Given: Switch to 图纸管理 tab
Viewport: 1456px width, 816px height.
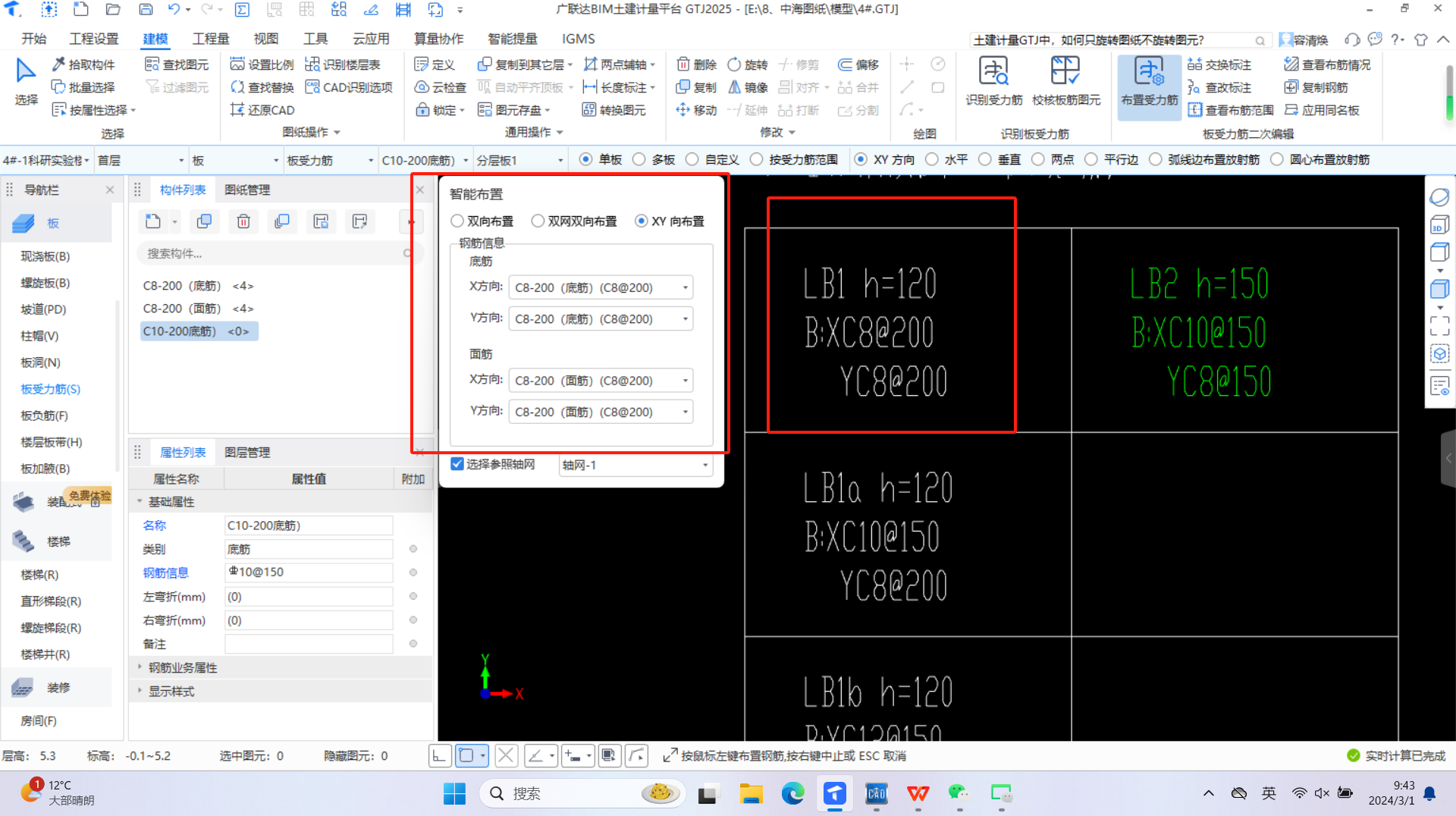Looking at the screenshot, I should tap(247, 190).
